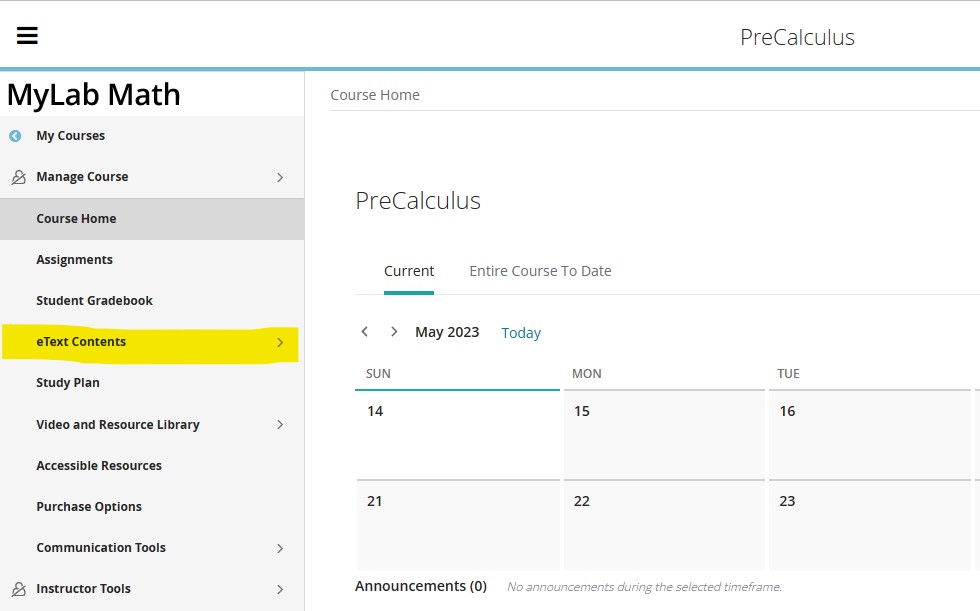This screenshot has width=980, height=611.
Task: Select Tuesday 16 calendar cell
Action: (869, 435)
